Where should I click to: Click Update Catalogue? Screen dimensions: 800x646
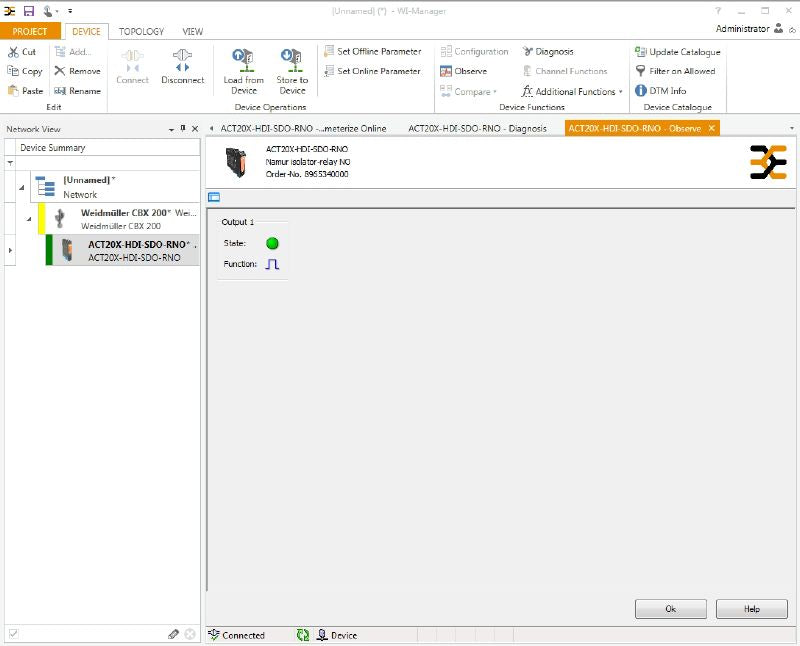pyautogui.click(x=677, y=51)
